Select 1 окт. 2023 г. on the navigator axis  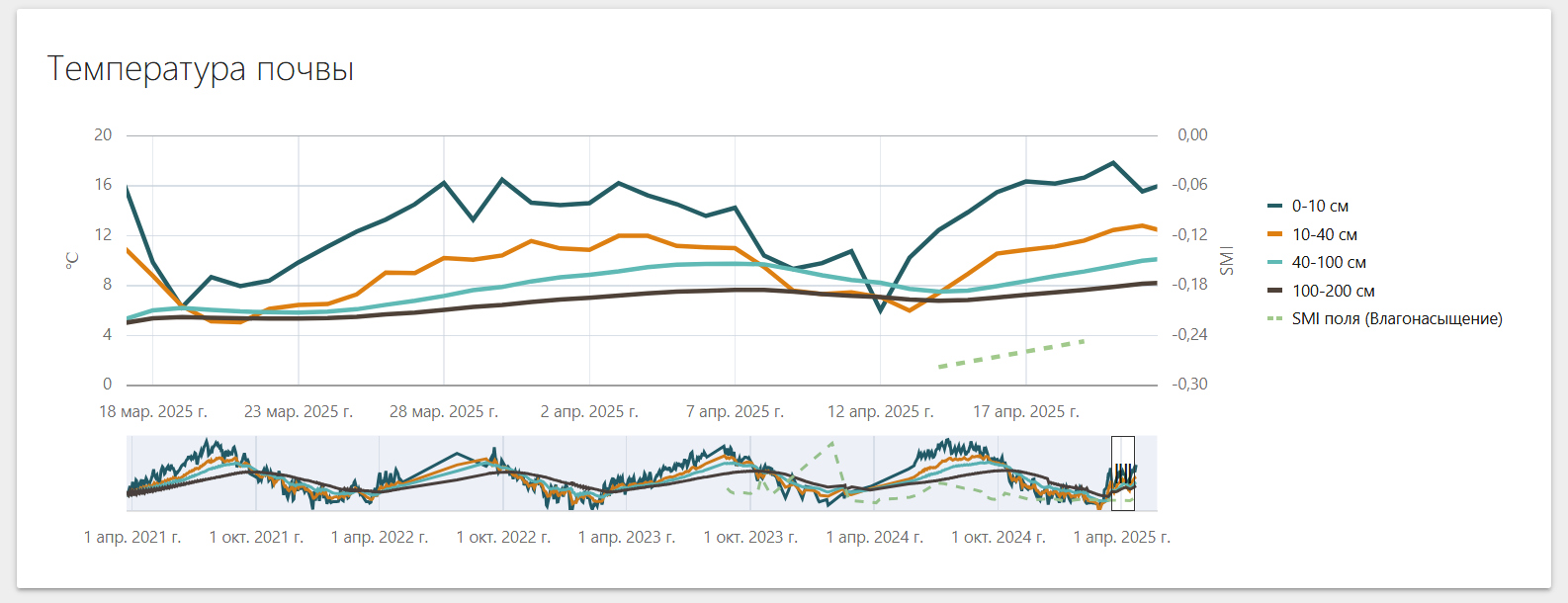(750, 538)
